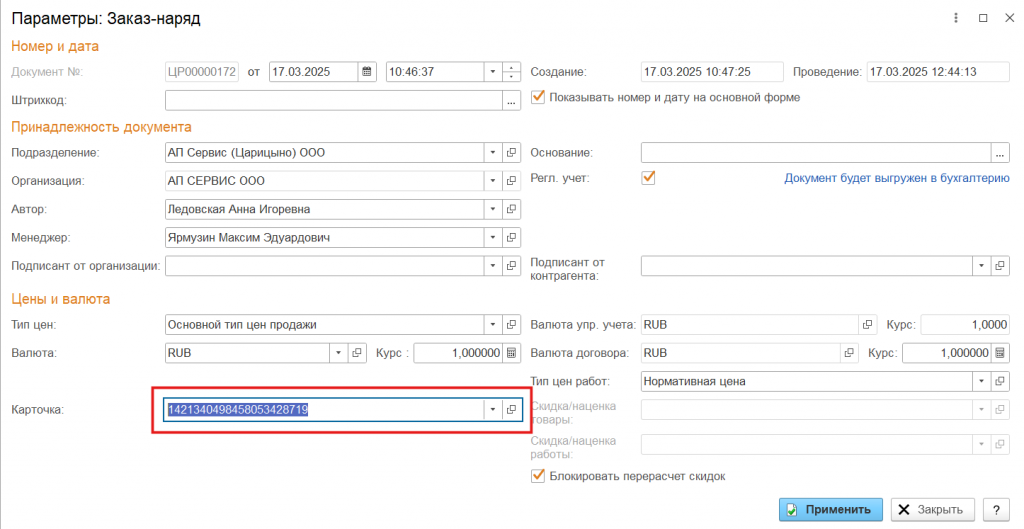Open the Подписант от контрагента dropdown
The width and height of the screenshot is (1024, 529).
[979, 266]
